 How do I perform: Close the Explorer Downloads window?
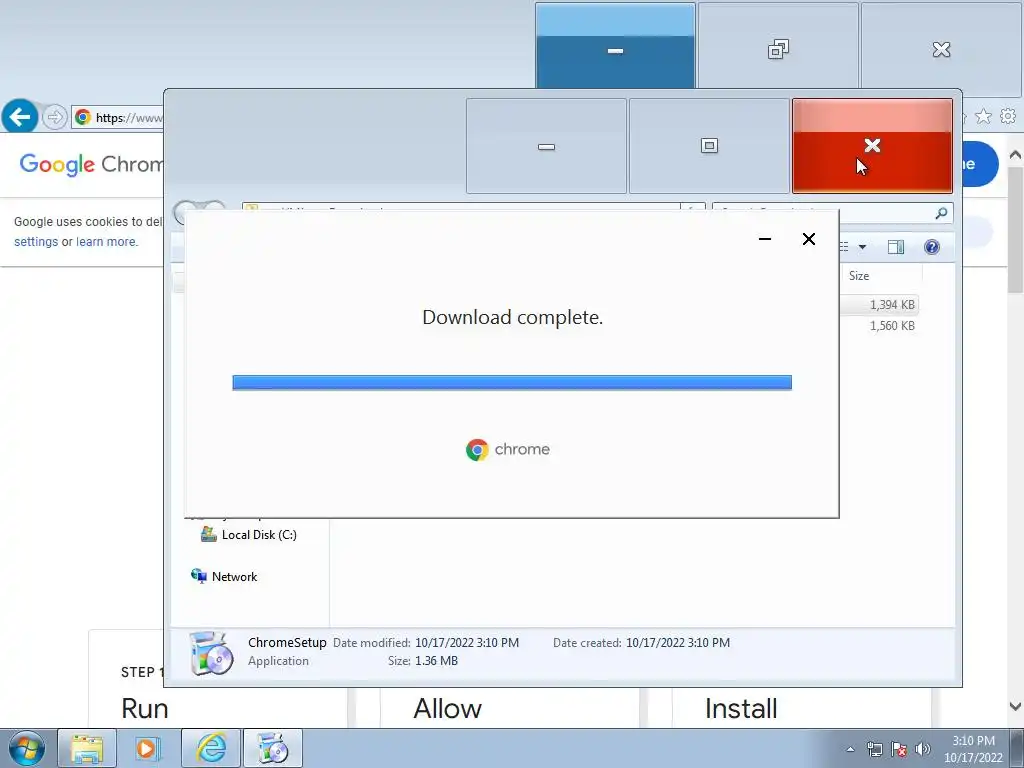[x=872, y=146]
